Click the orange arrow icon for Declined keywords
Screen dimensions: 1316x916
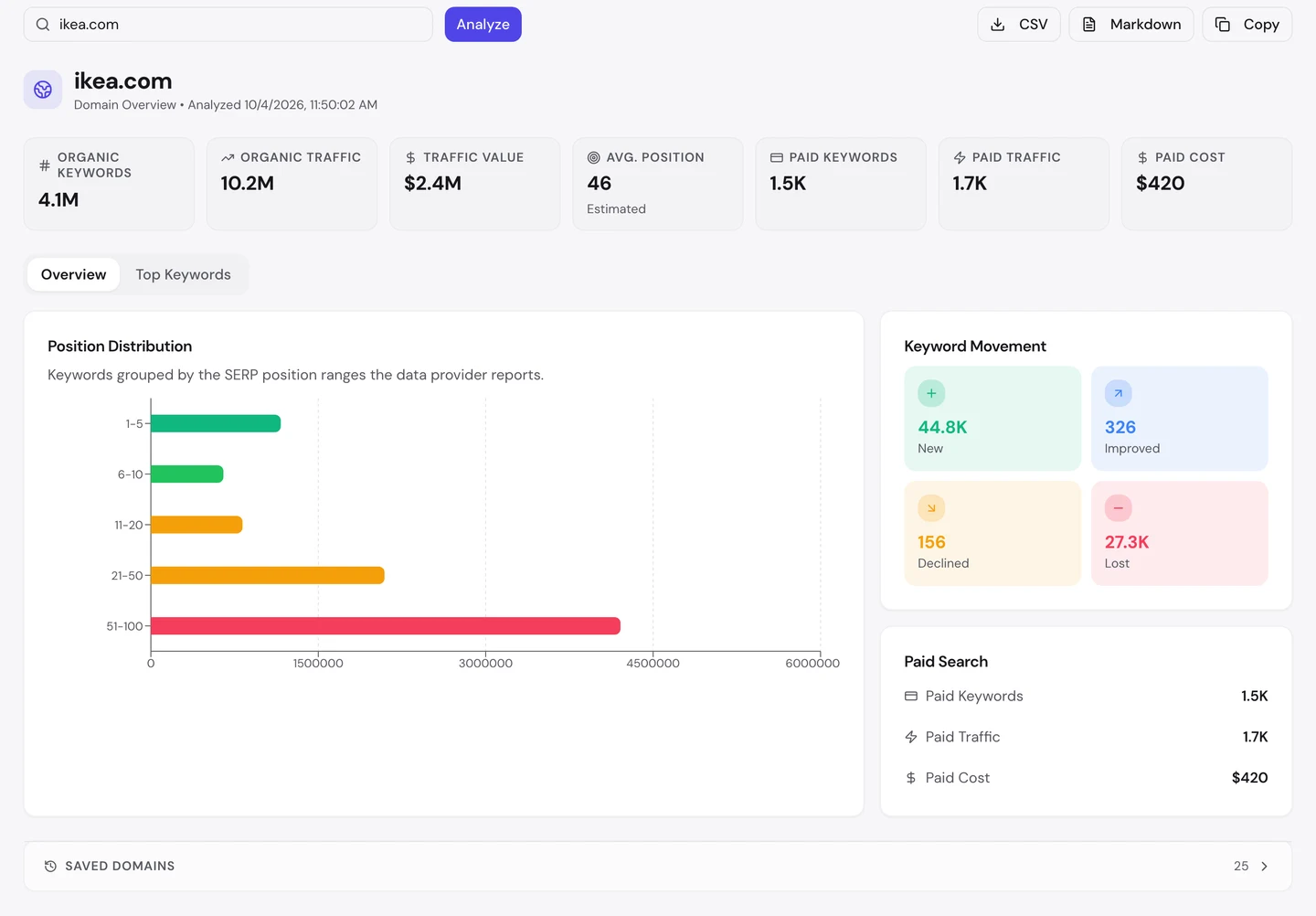point(931,508)
